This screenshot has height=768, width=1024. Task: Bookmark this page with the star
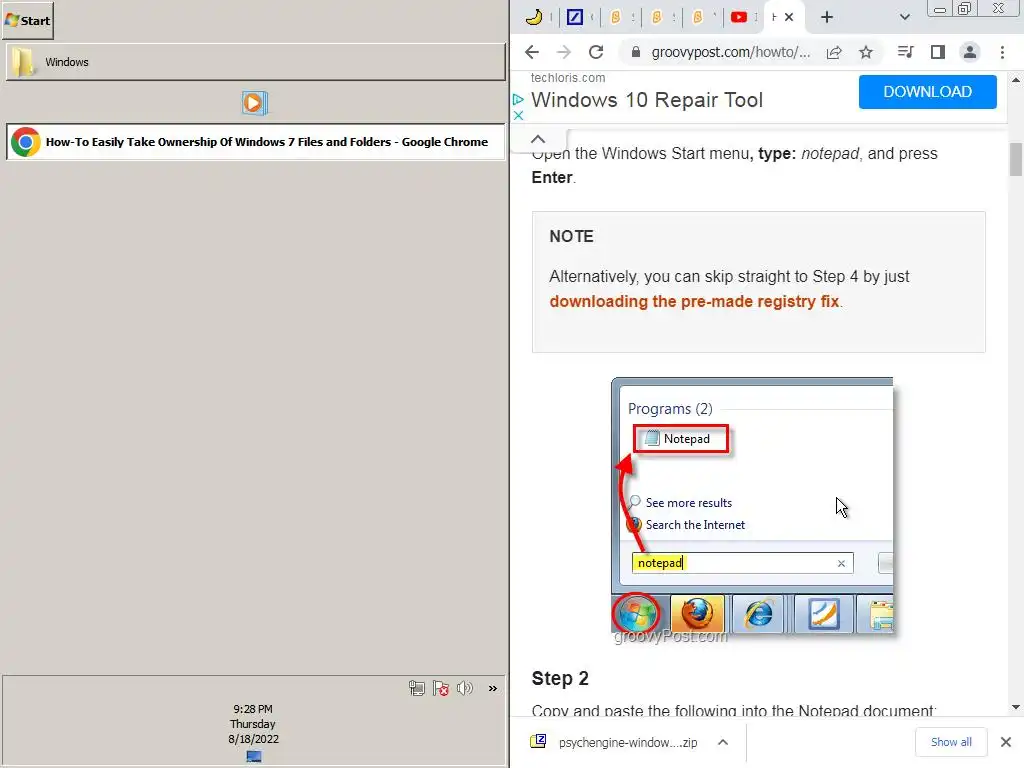(x=866, y=52)
